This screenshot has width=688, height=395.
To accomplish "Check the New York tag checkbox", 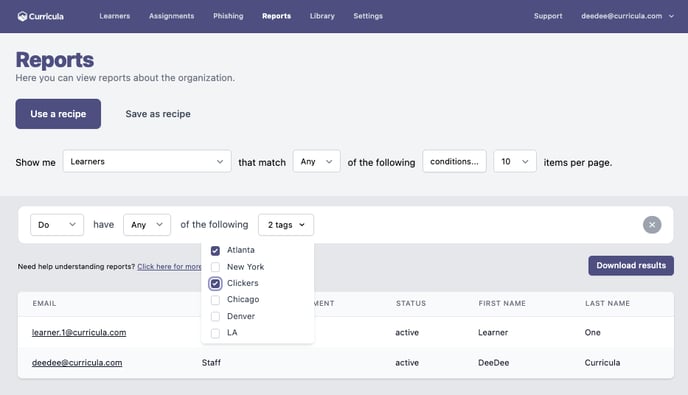I will point(215,267).
